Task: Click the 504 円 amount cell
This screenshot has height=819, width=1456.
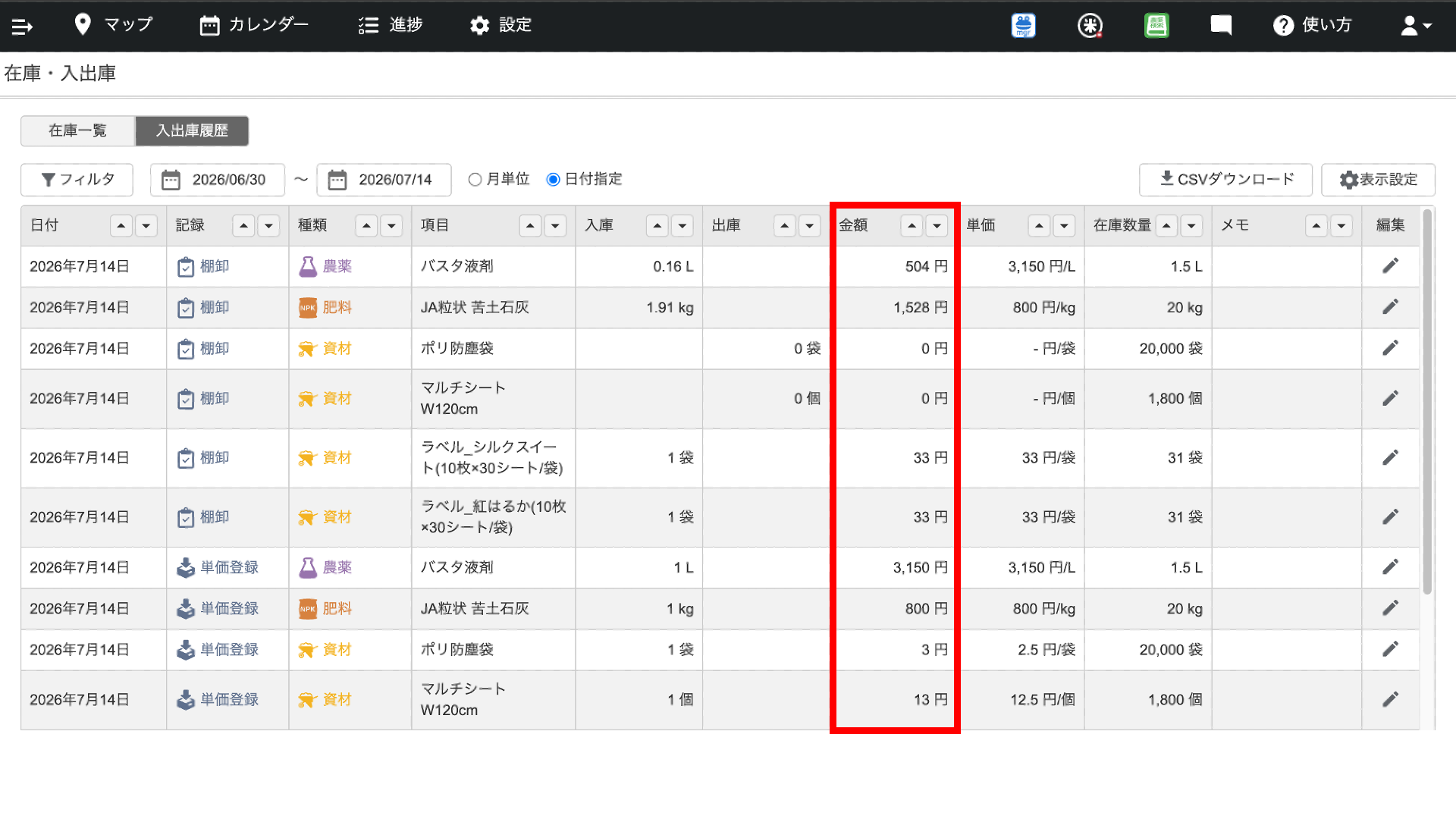Action: click(x=893, y=266)
